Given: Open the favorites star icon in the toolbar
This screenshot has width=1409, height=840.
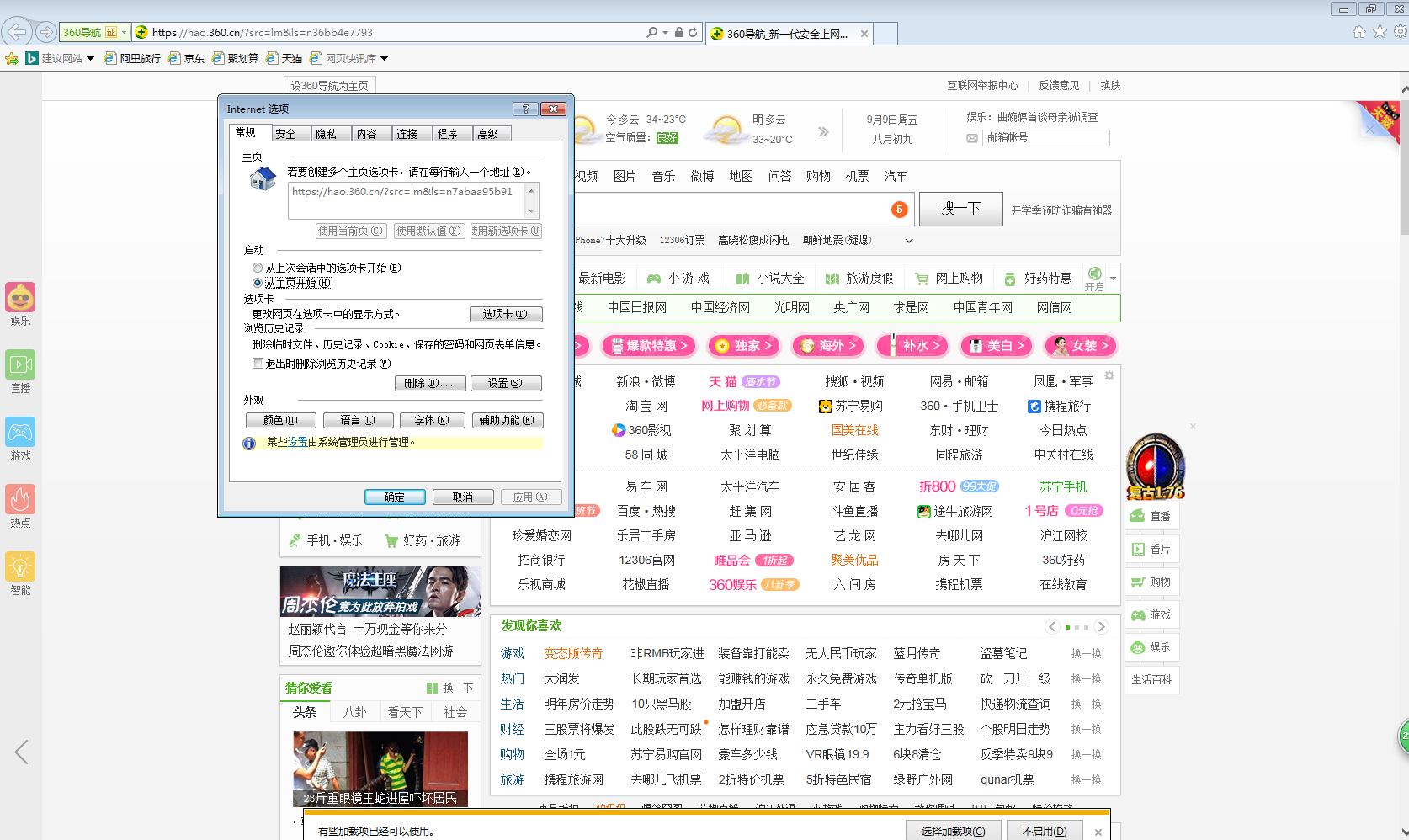Looking at the screenshot, I should pyautogui.click(x=1380, y=32).
